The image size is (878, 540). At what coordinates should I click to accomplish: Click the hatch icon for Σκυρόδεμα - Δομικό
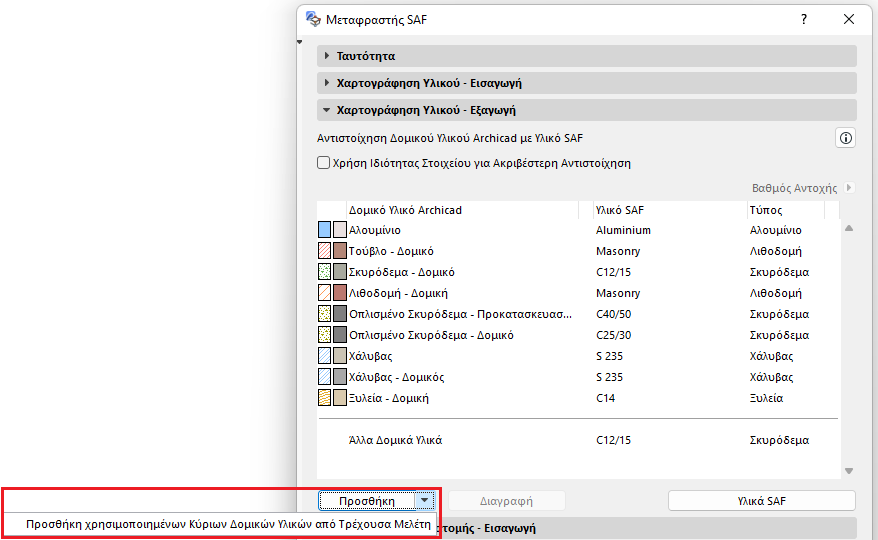[324, 272]
